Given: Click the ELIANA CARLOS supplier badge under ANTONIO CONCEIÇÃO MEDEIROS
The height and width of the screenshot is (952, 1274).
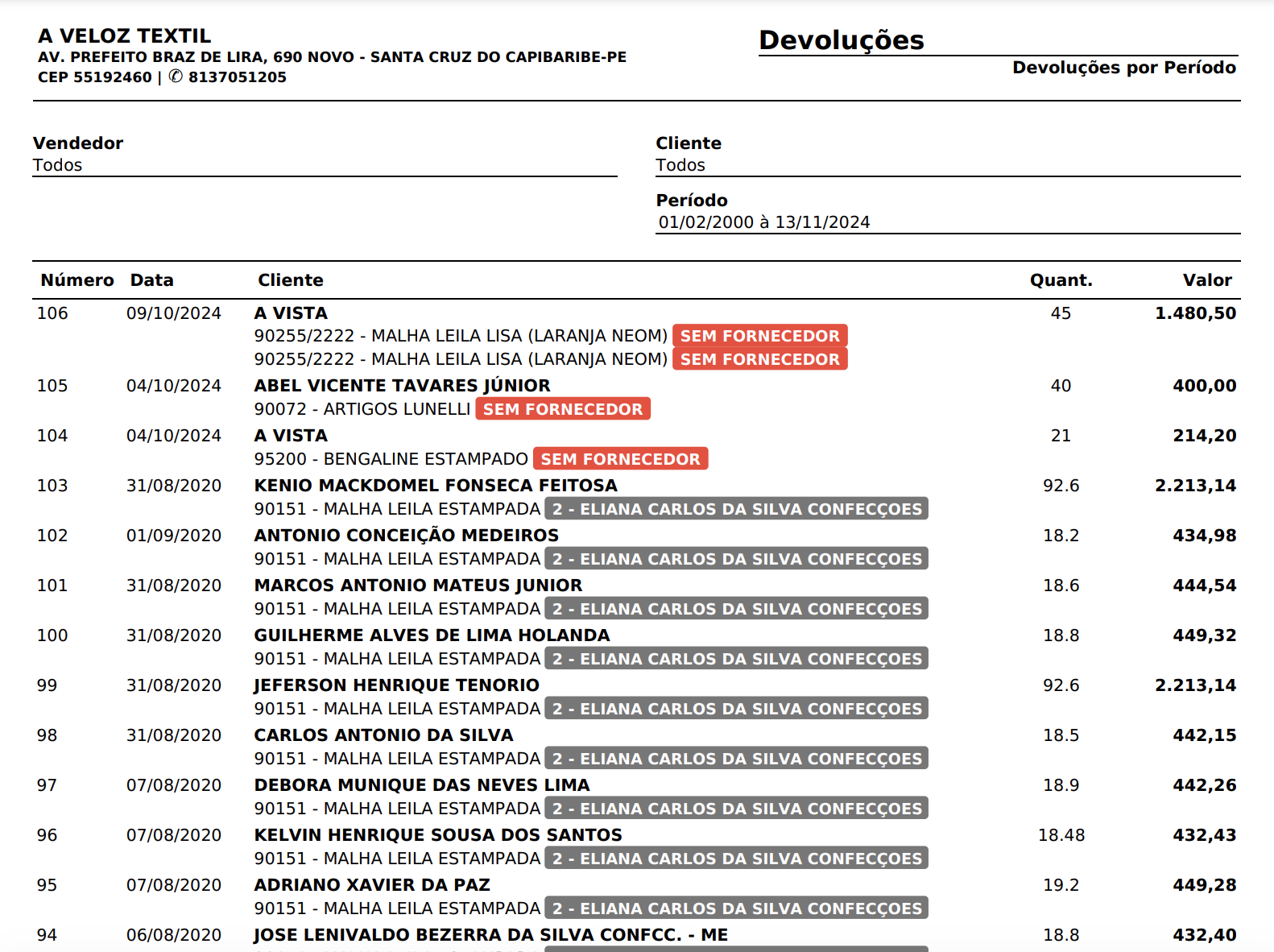Looking at the screenshot, I should (736, 559).
